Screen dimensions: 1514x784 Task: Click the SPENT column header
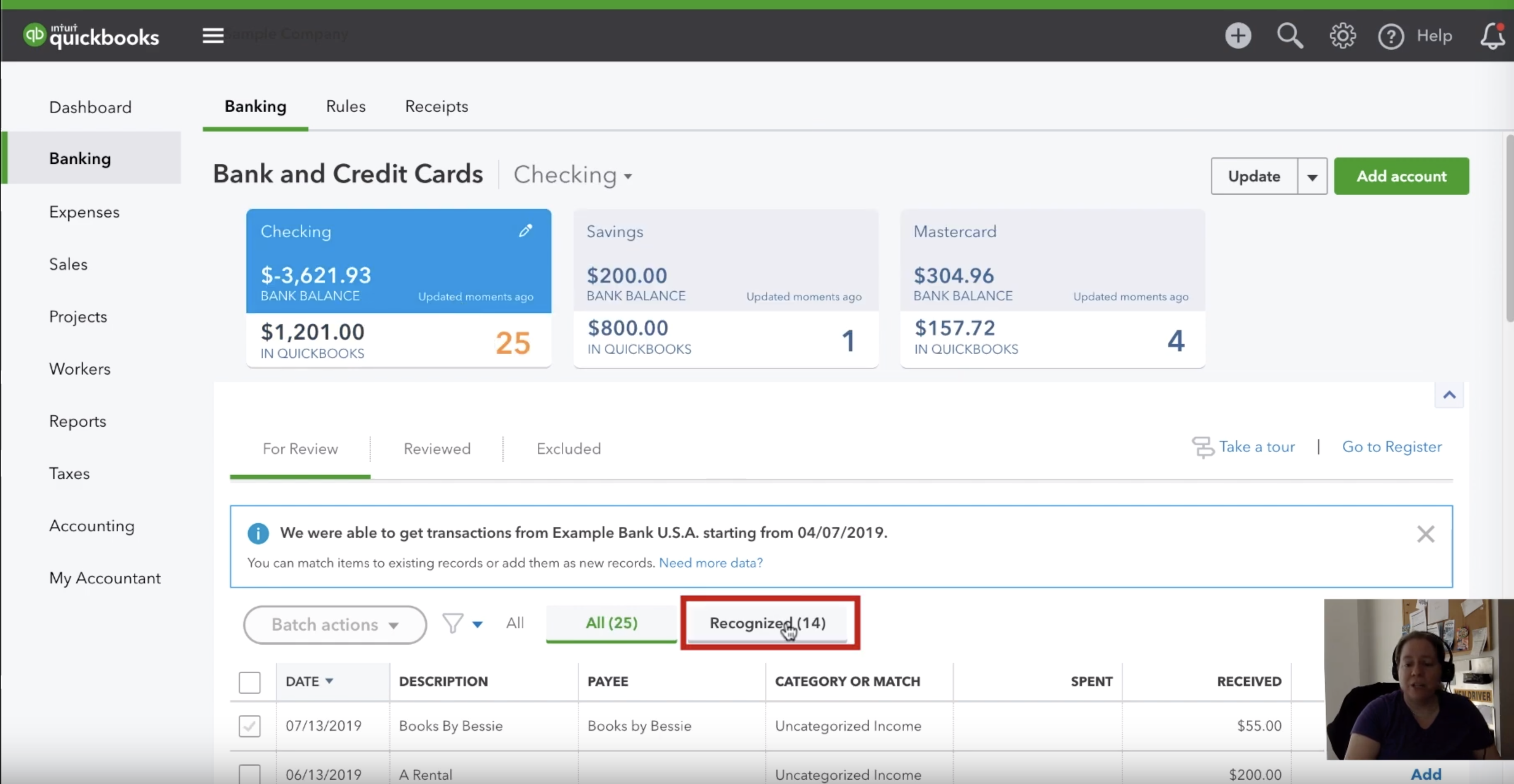click(1092, 681)
